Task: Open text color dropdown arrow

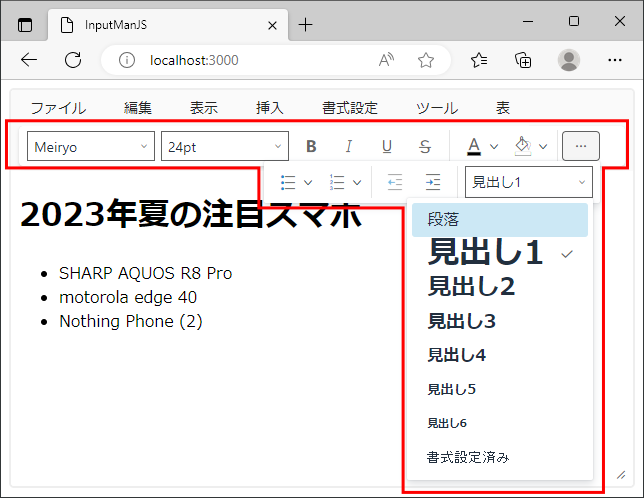Action: [x=494, y=146]
